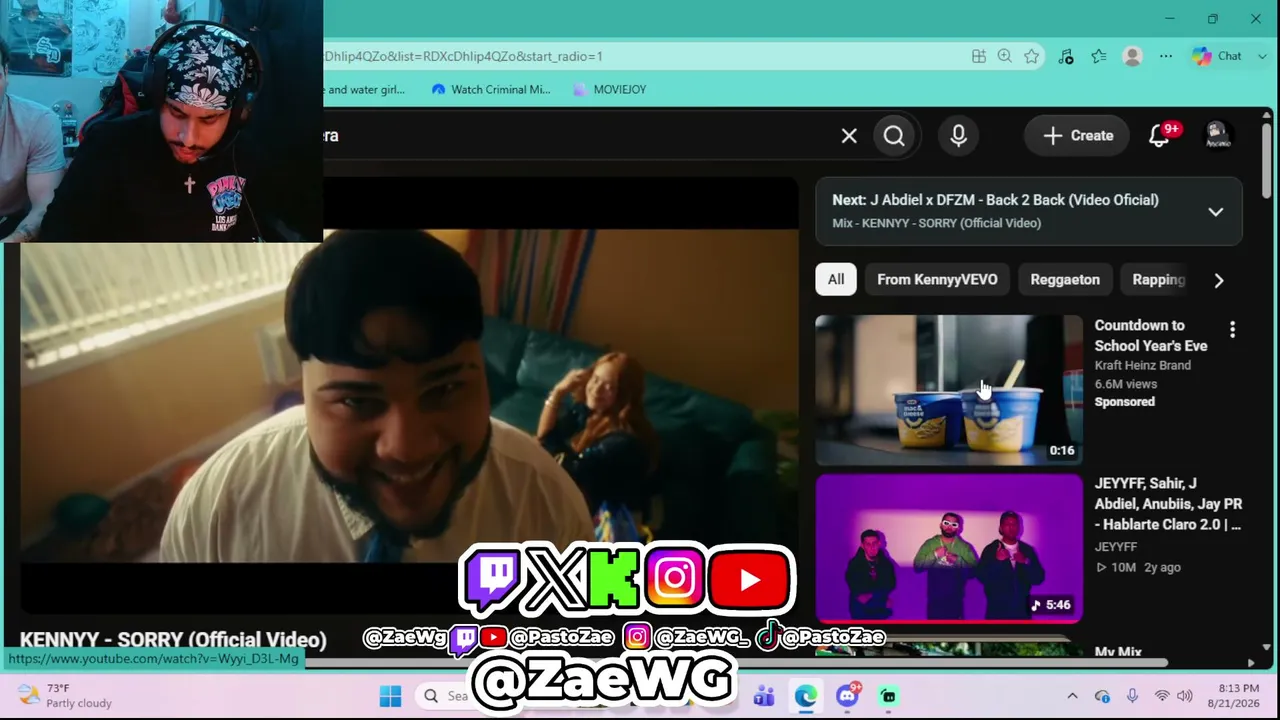Image resolution: width=1280 pixels, height=720 pixels.
Task: Open Edge split screen/apps icon in address bar
Action: coord(979,56)
